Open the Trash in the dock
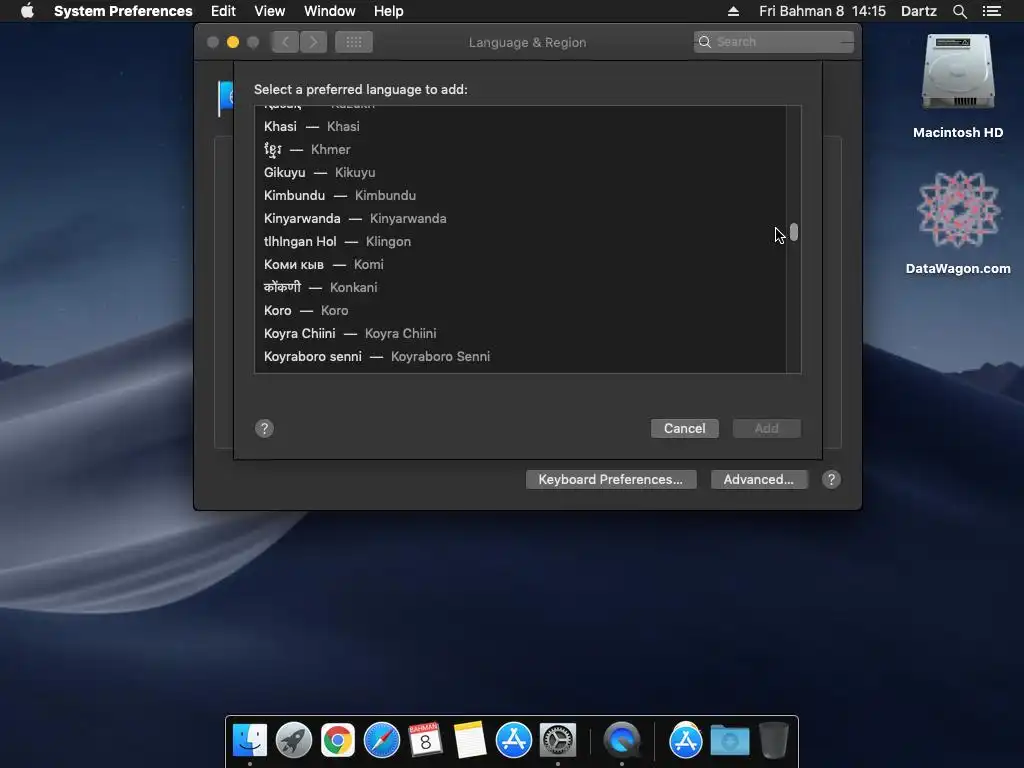Image resolution: width=1024 pixels, height=768 pixels. click(774, 740)
